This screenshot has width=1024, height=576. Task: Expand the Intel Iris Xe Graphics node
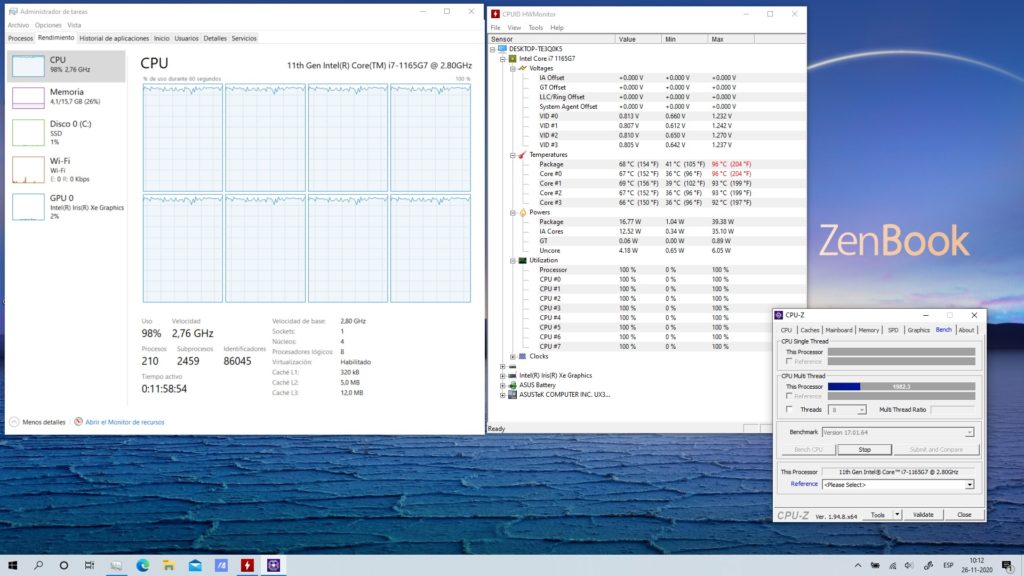502,376
